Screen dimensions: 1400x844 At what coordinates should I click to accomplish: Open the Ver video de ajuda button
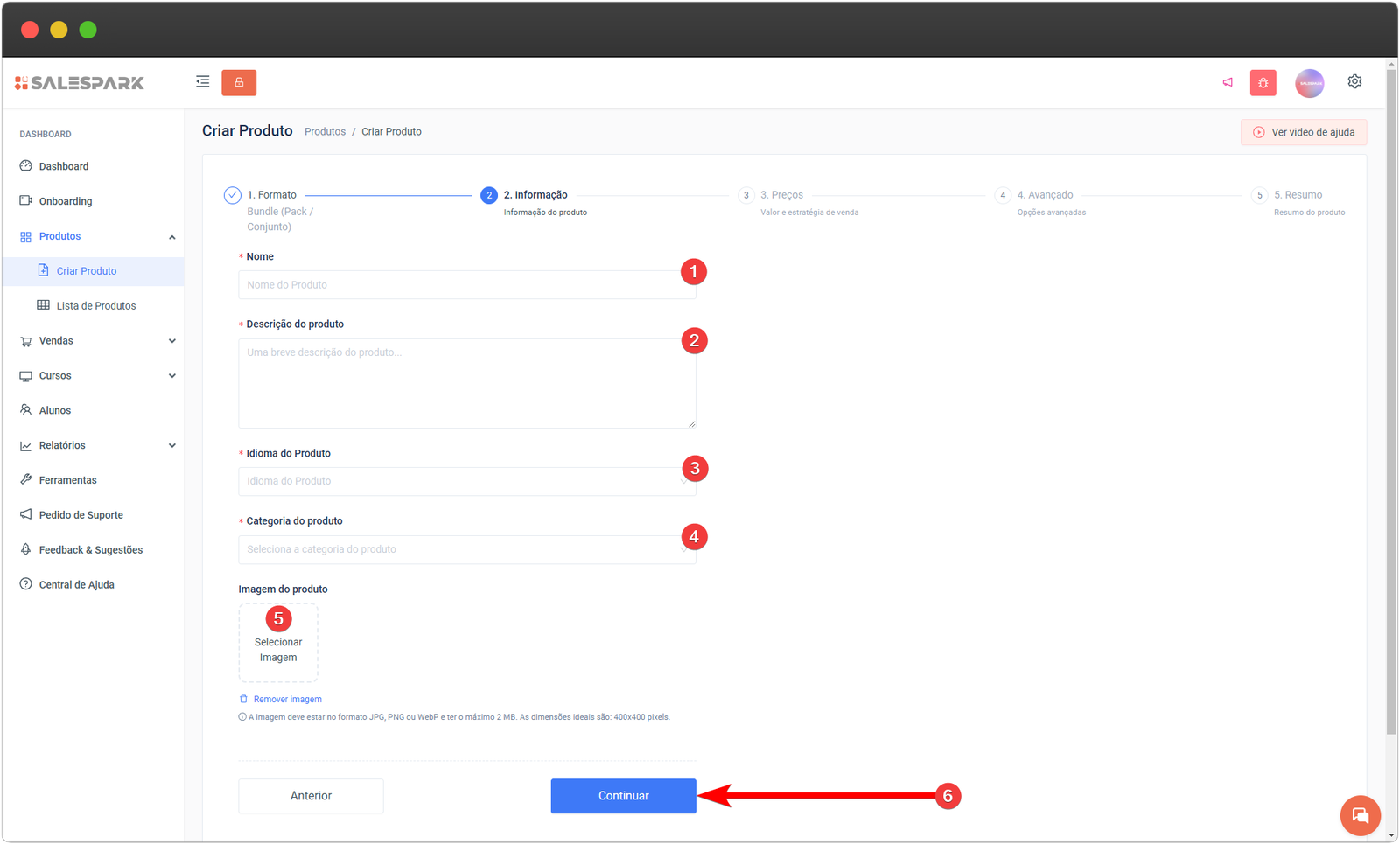[x=1303, y=132]
